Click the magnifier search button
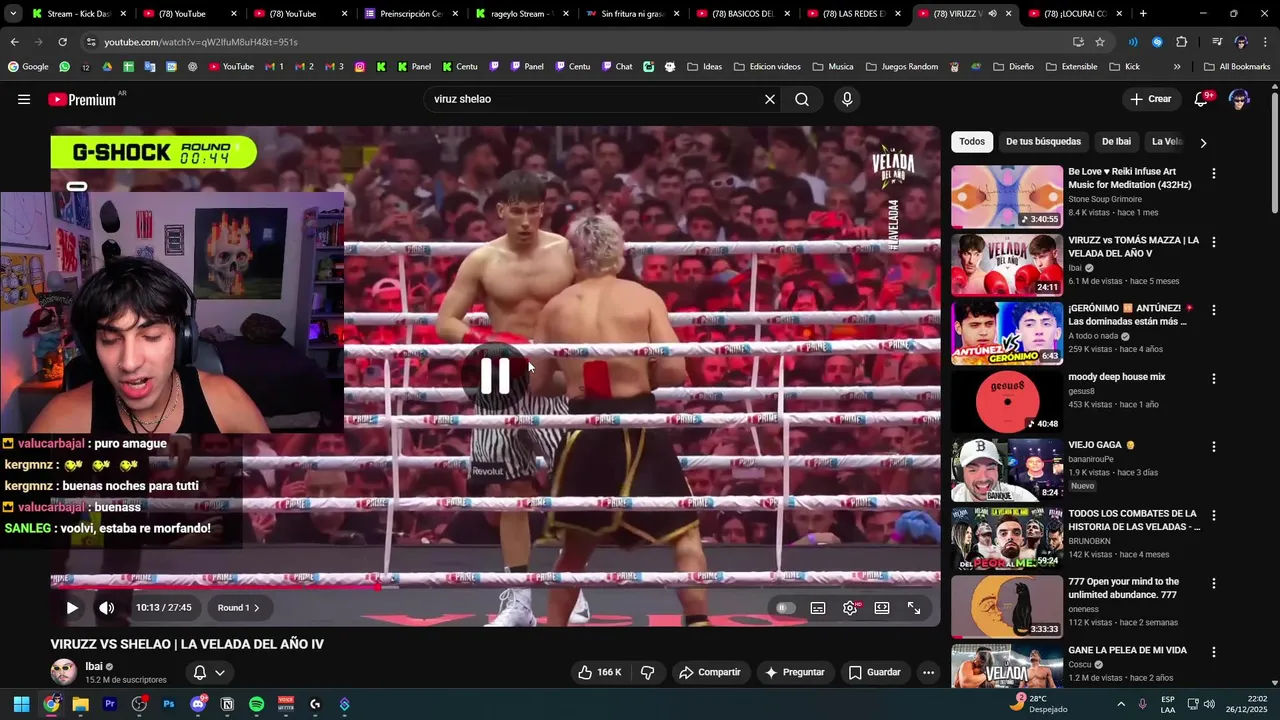The height and width of the screenshot is (720, 1280). point(802,99)
